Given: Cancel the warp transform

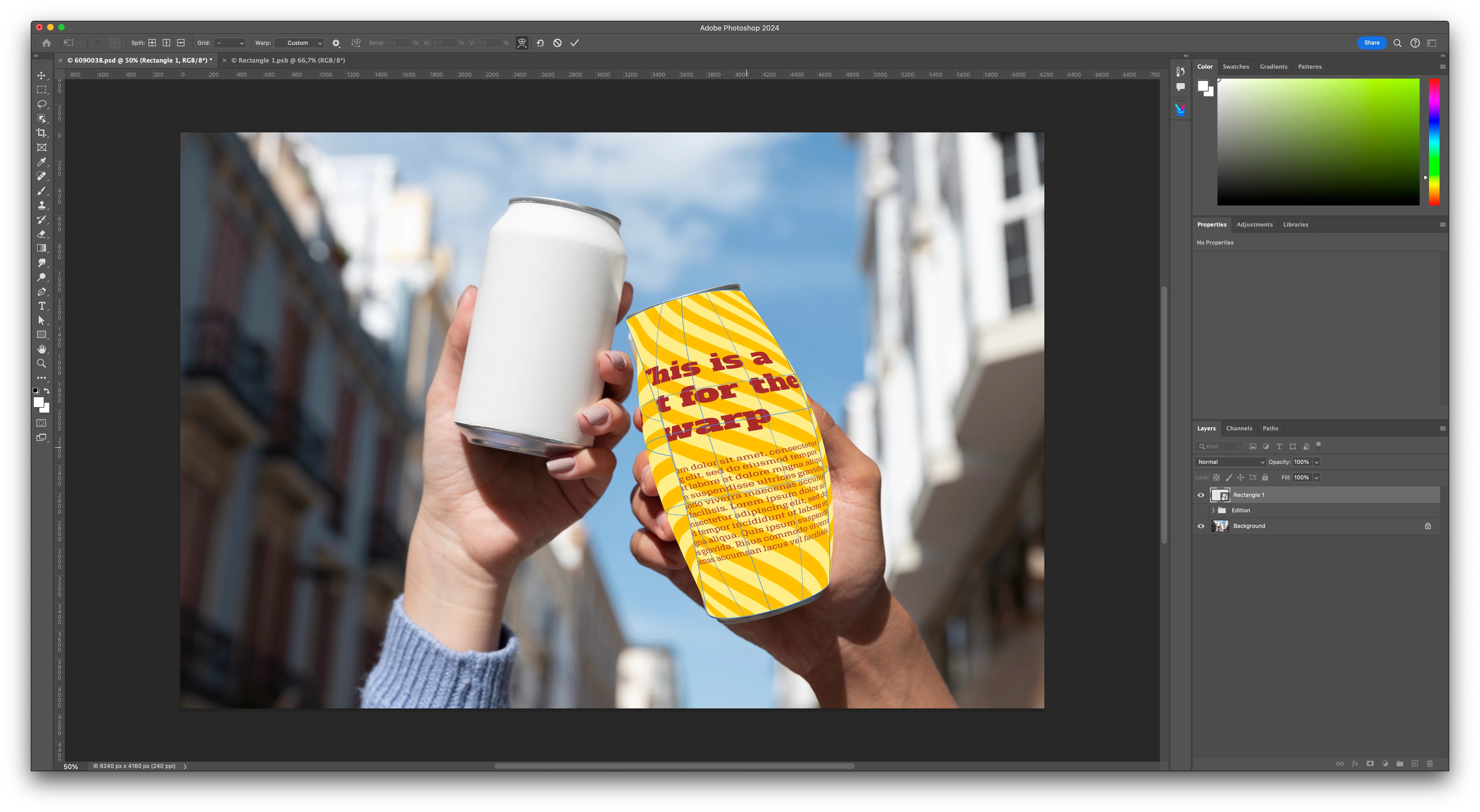Looking at the screenshot, I should (557, 43).
